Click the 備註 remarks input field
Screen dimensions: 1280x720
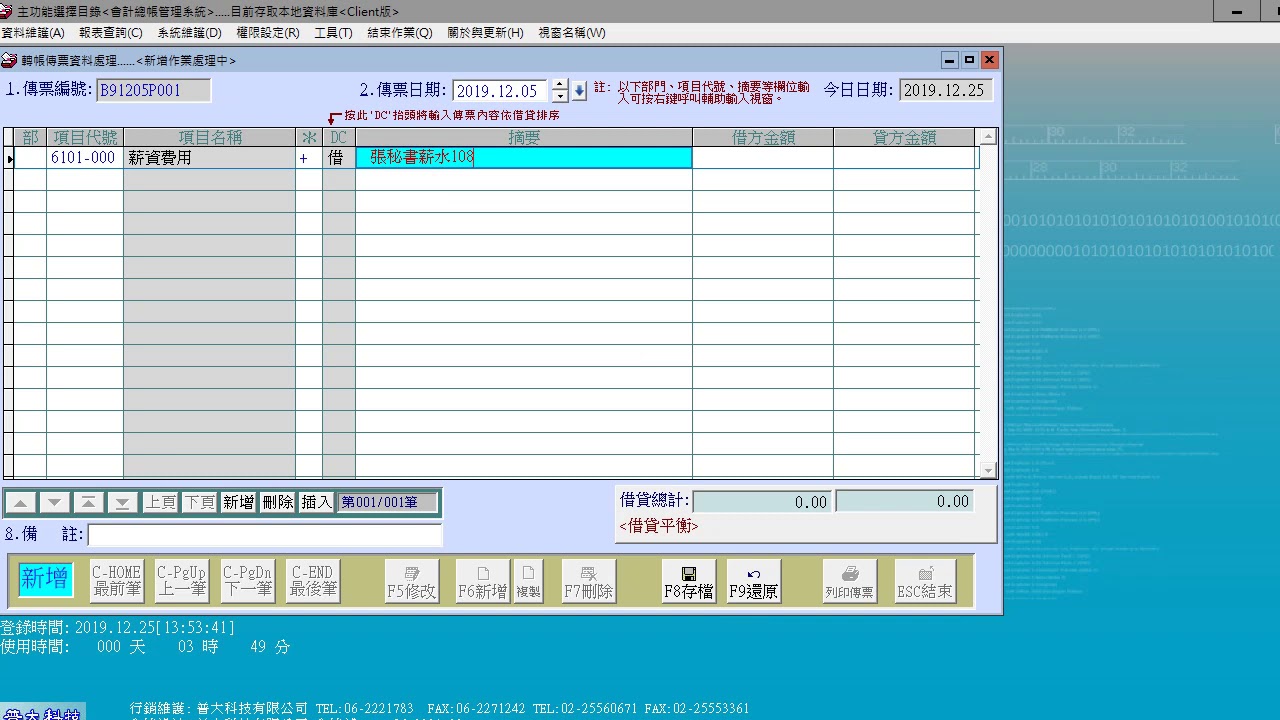(x=265, y=535)
